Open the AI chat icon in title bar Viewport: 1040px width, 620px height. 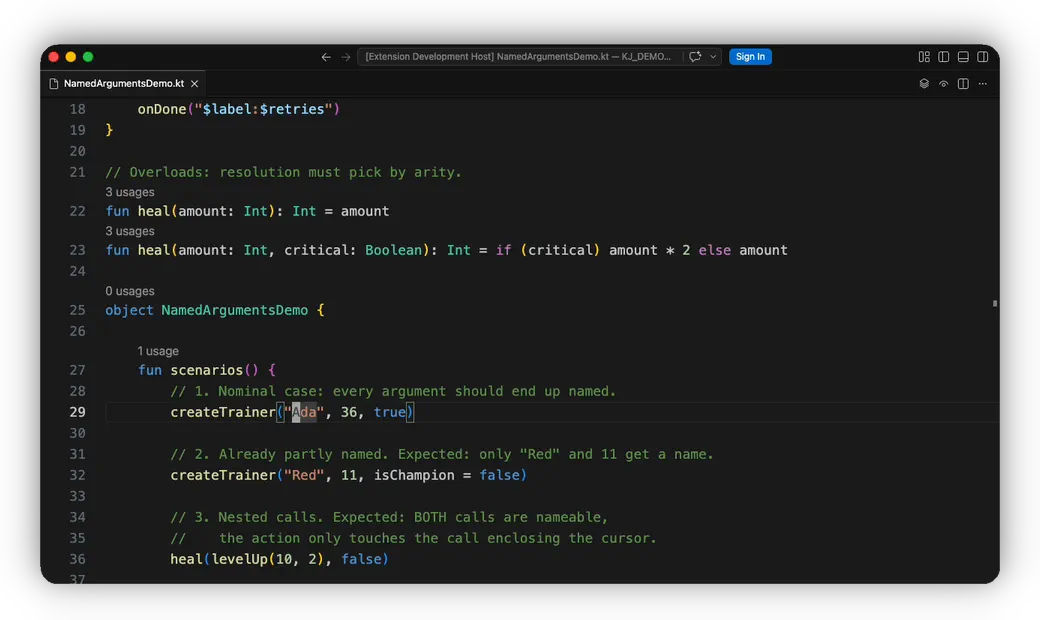point(694,56)
